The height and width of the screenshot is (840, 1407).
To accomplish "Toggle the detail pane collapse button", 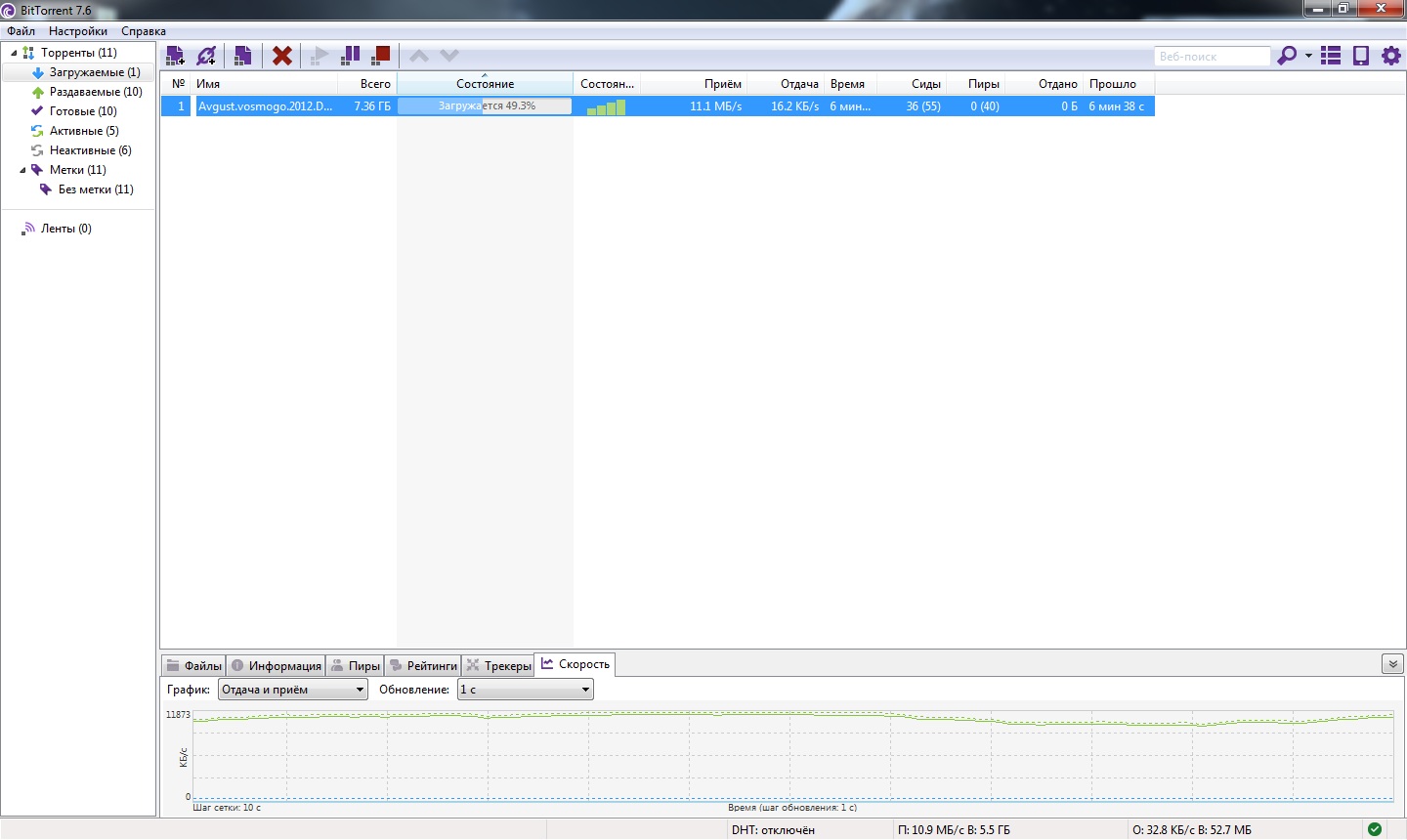I will (x=1392, y=664).
